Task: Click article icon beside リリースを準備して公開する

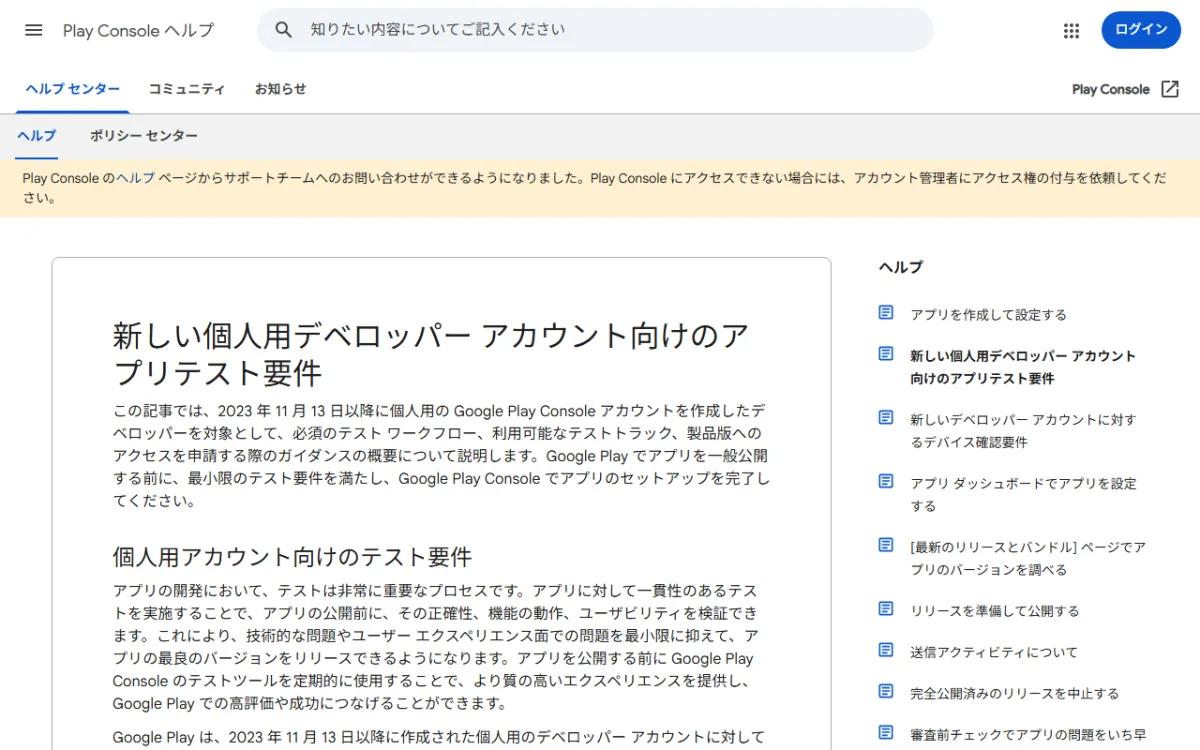Action: [886, 609]
